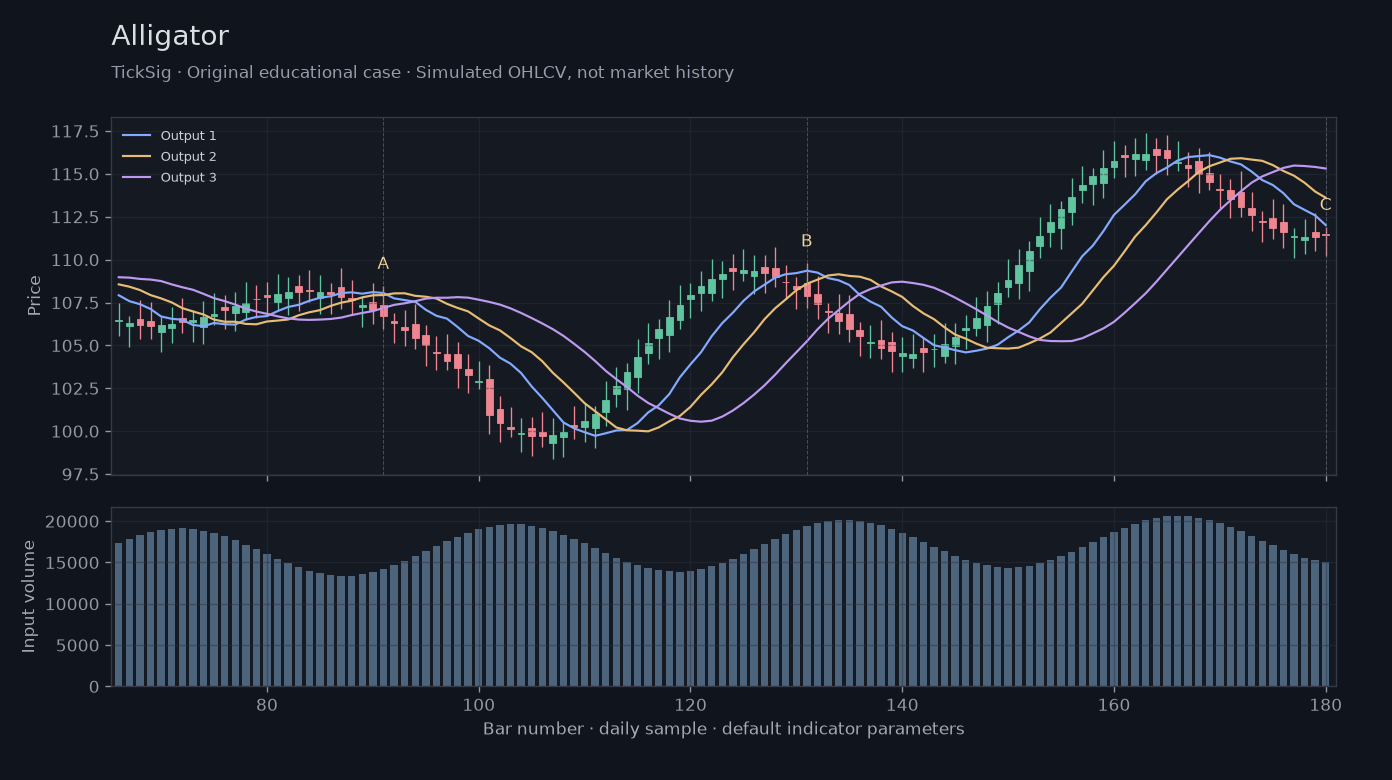
Task: Click the Bar number axis caption
Action: pos(723,729)
